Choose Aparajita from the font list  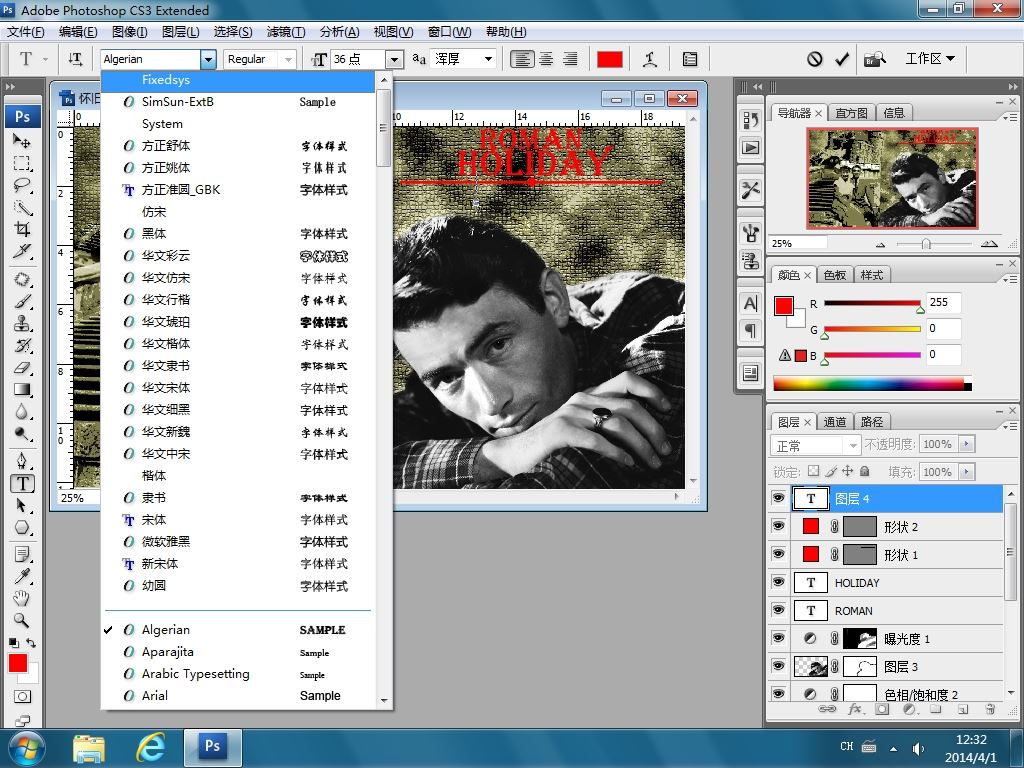tap(238, 652)
